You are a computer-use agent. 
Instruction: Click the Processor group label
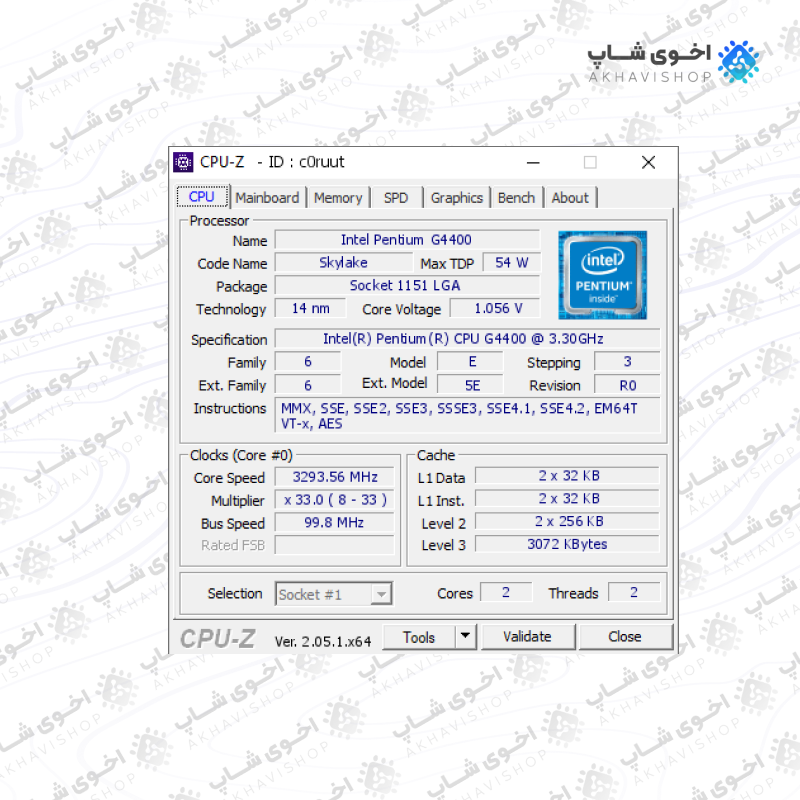pyautogui.click(x=219, y=221)
